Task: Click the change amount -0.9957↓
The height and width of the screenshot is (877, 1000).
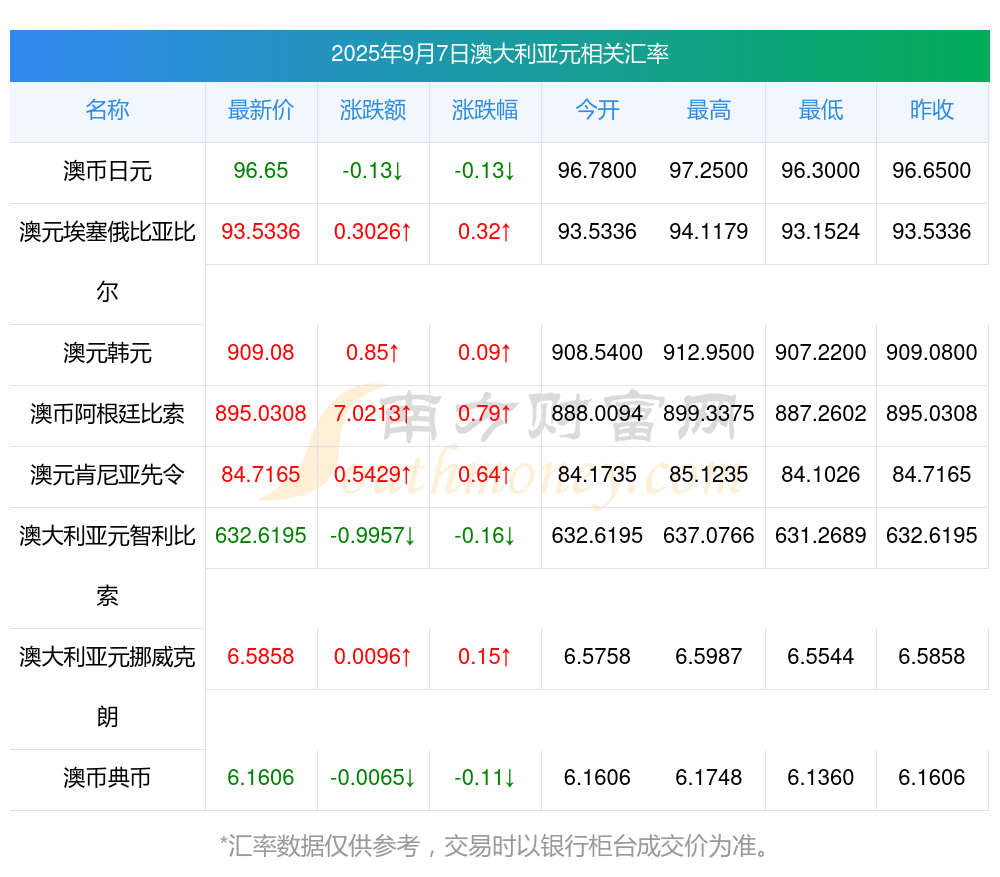Action: coord(373,536)
